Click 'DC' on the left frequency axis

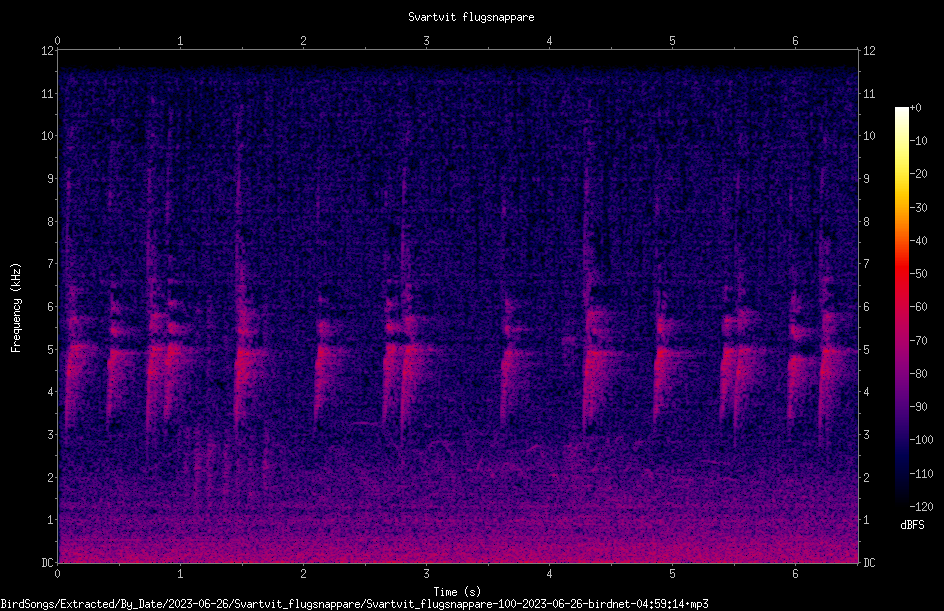(x=48, y=563)
